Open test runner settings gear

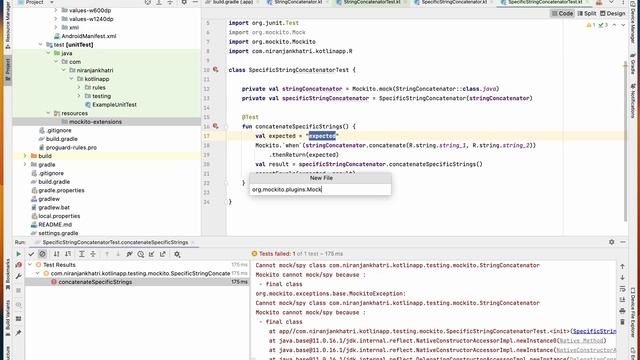click(x=177, y=254)
